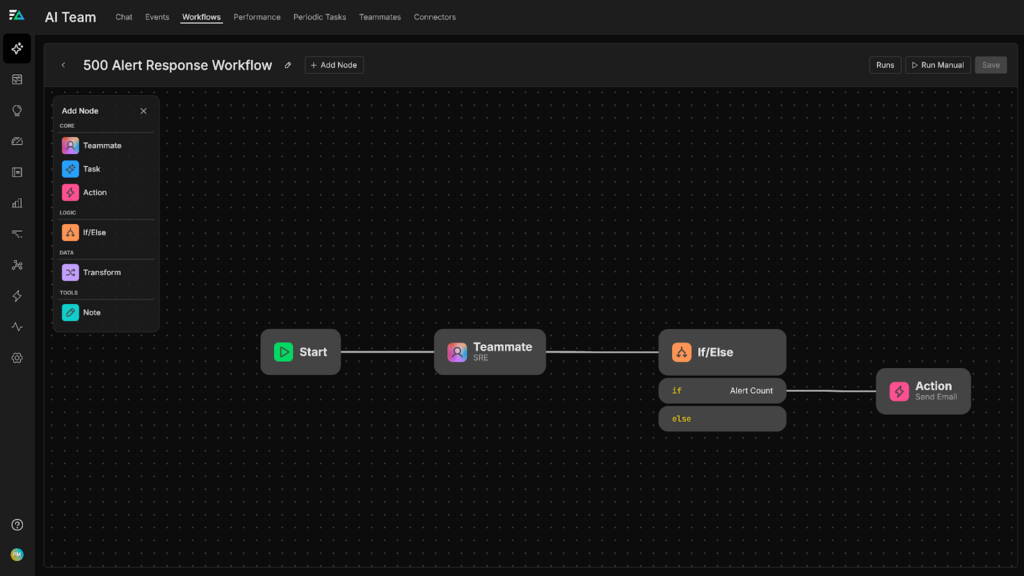Viewport: 1024px width, 576px height.
Task: Add a Task node from the panel
Action: (91, 169)
